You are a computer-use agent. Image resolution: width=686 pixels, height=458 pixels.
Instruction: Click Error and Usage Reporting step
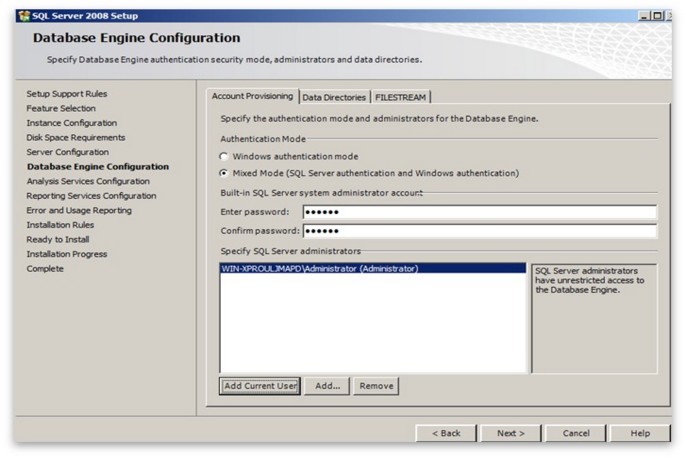click(x=79, y=210)
